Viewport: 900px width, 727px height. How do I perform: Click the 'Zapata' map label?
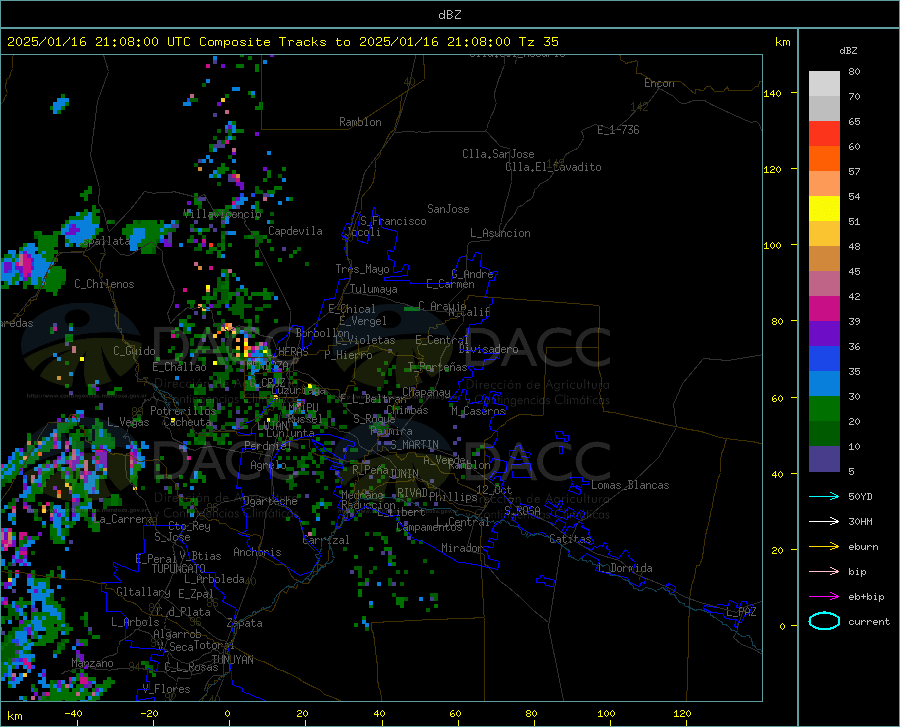245,623
